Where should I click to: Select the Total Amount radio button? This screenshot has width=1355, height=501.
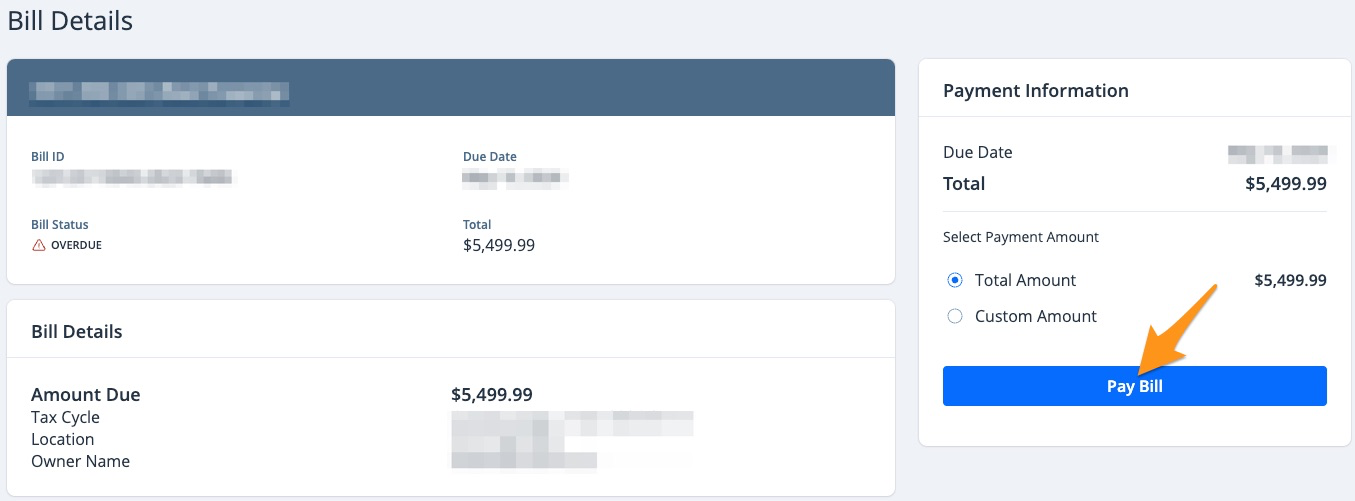click(955, 280)
